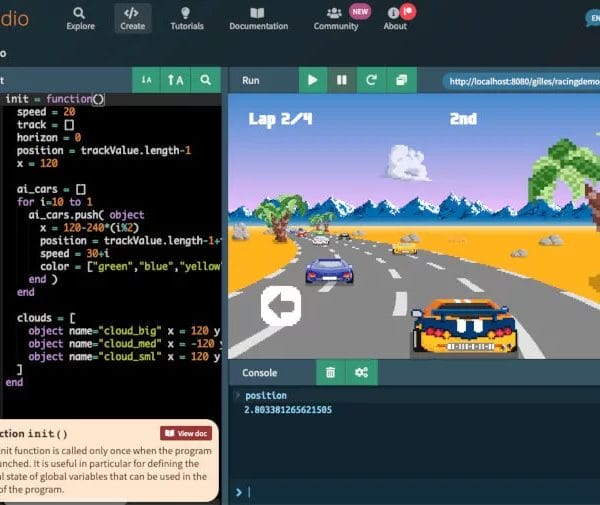
Task: Decrease the editor font size
Action: click(146, 80)
